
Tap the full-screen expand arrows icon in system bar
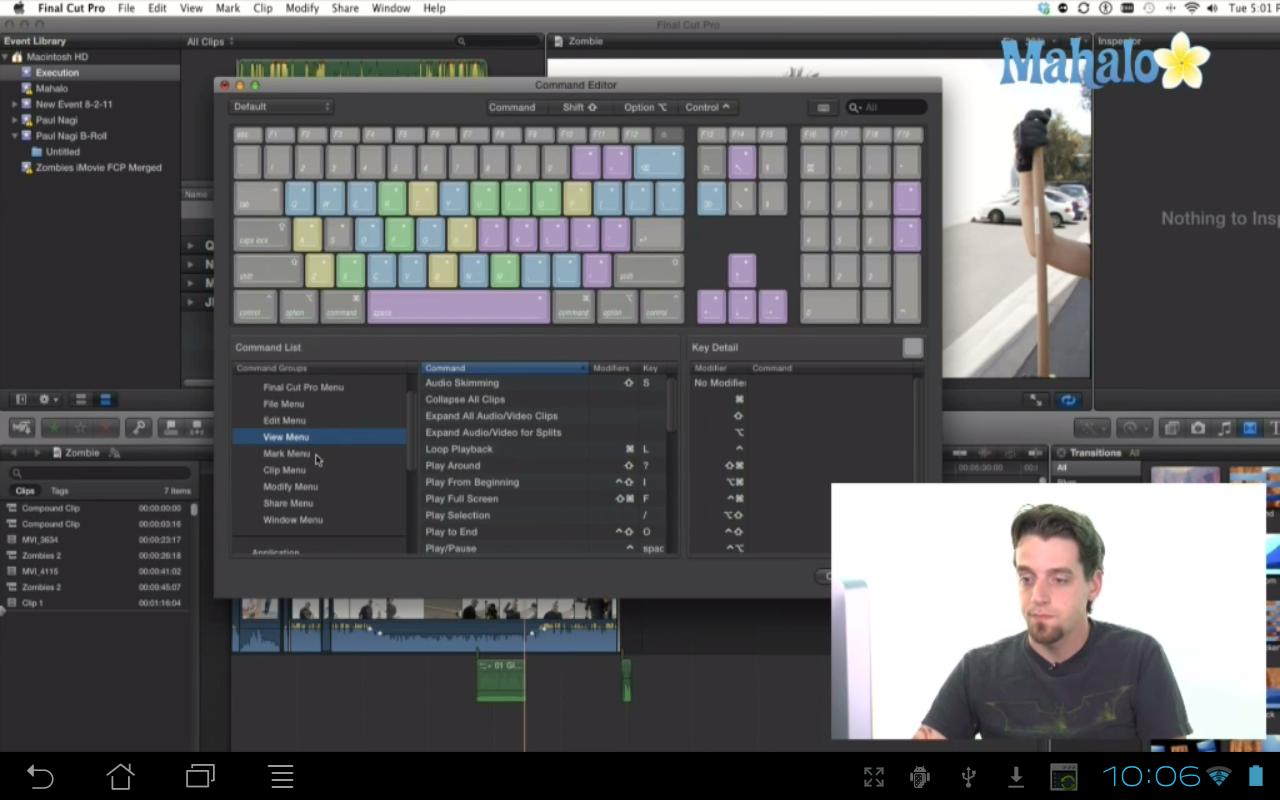873,776
